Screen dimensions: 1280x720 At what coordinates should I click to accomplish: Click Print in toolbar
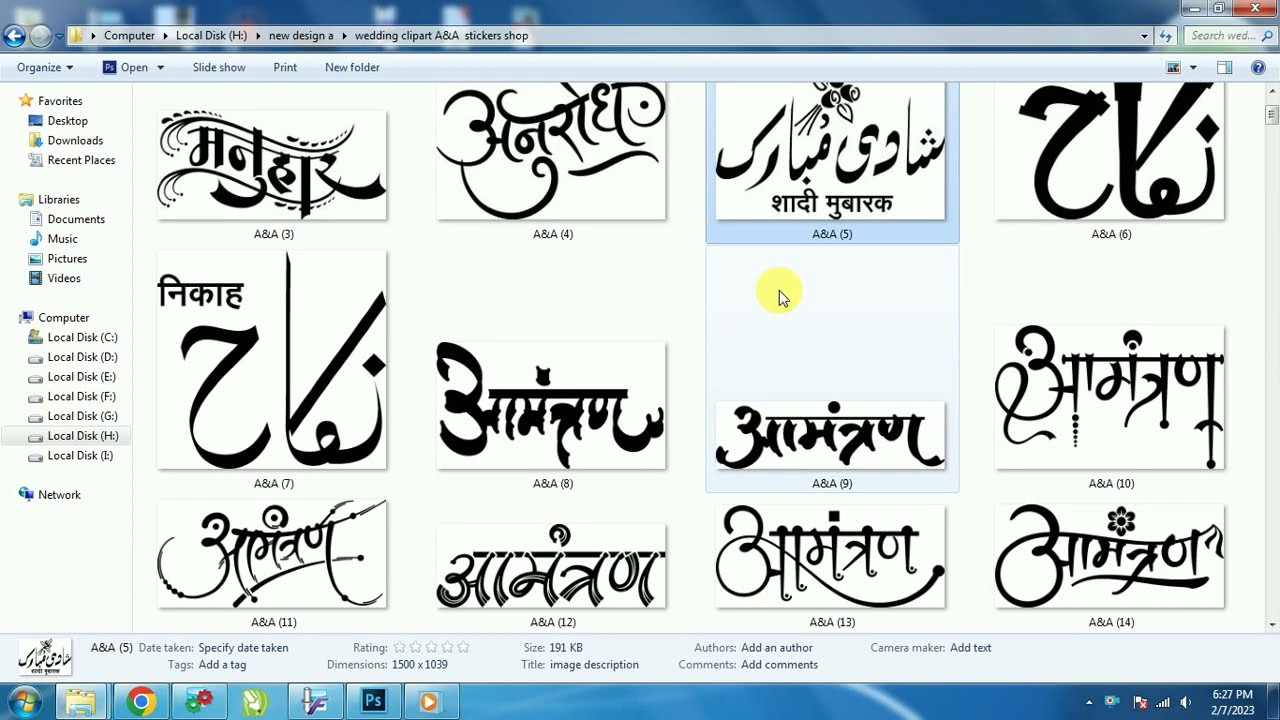pyautogui.click(x=285, y=68)
